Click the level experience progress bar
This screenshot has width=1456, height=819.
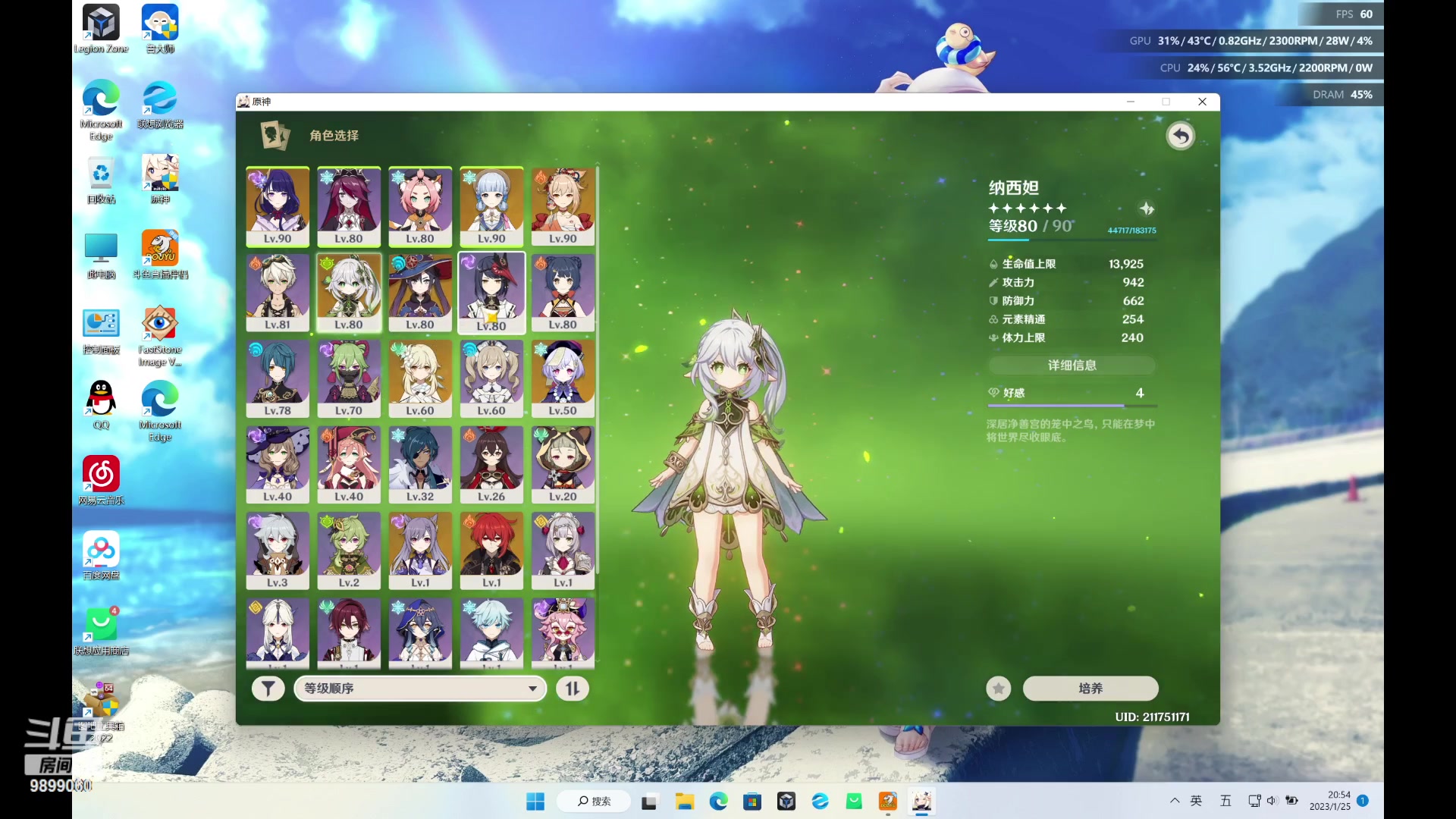point(1072,240)
